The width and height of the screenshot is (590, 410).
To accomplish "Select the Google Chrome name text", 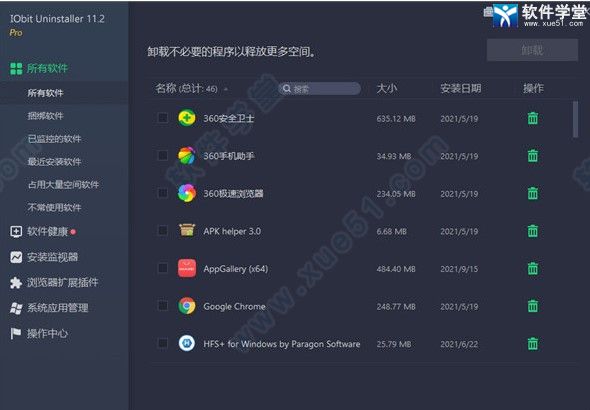I will (234, 306).
